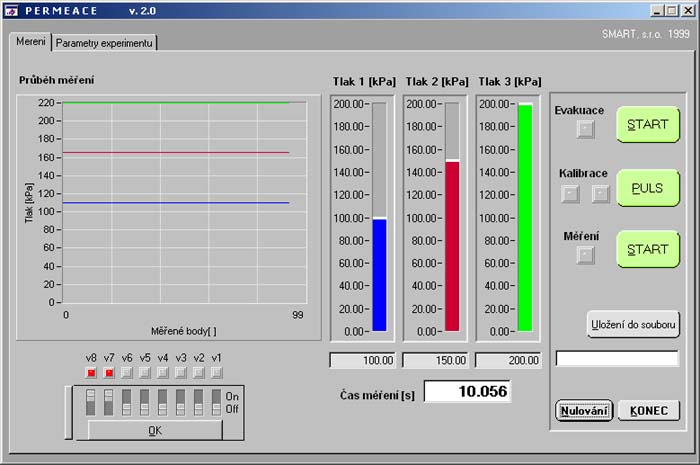Toggle the v5 valve switch
Image resolution: width=700 pixels, height=465 pixels.
145,402
